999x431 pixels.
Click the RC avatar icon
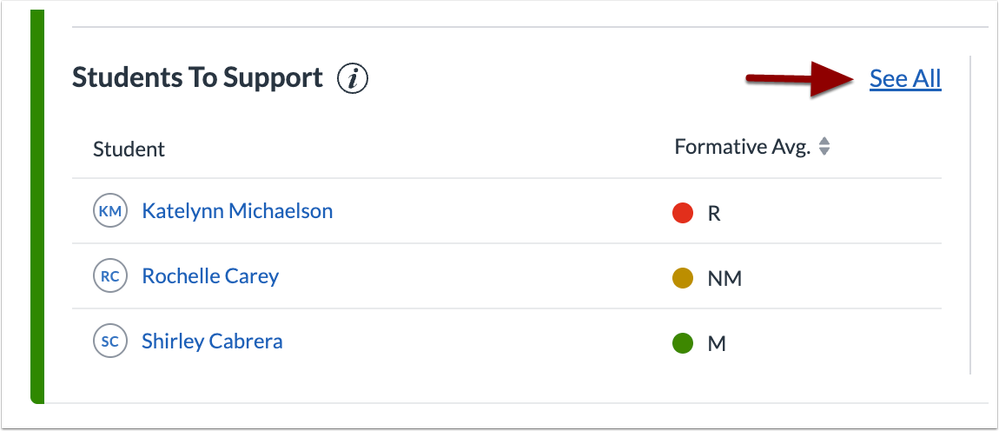[x=110, y=276]
